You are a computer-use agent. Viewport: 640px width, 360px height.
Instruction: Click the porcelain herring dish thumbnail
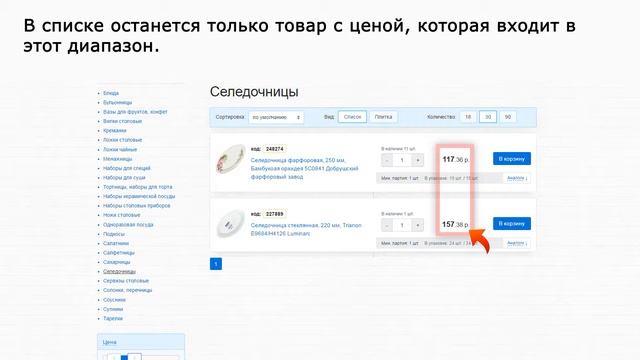click(x=231, y=159)
